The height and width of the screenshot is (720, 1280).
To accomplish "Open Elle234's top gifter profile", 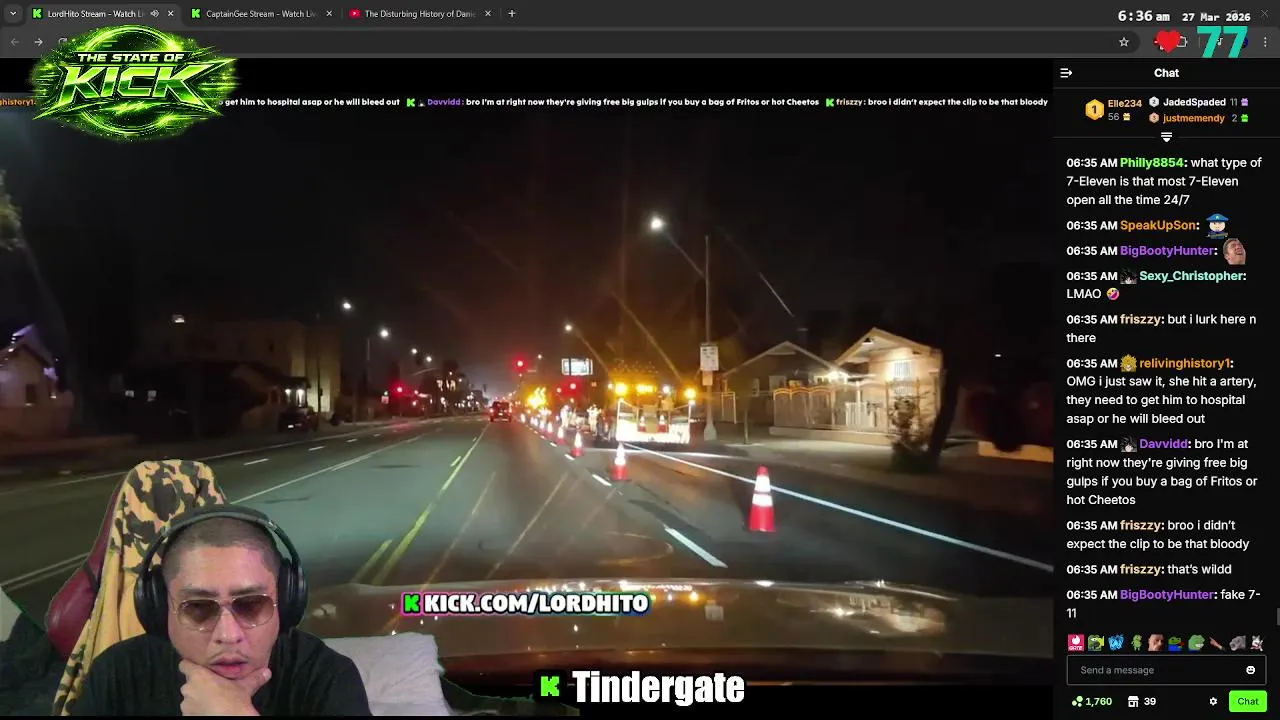I will click(1113, 110).
